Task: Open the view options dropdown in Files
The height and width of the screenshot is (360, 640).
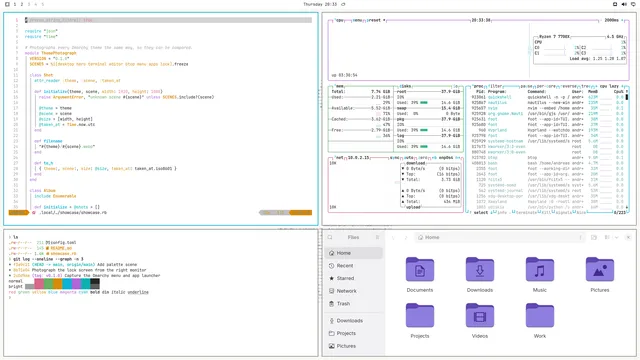Action: (x=616, y=237)
